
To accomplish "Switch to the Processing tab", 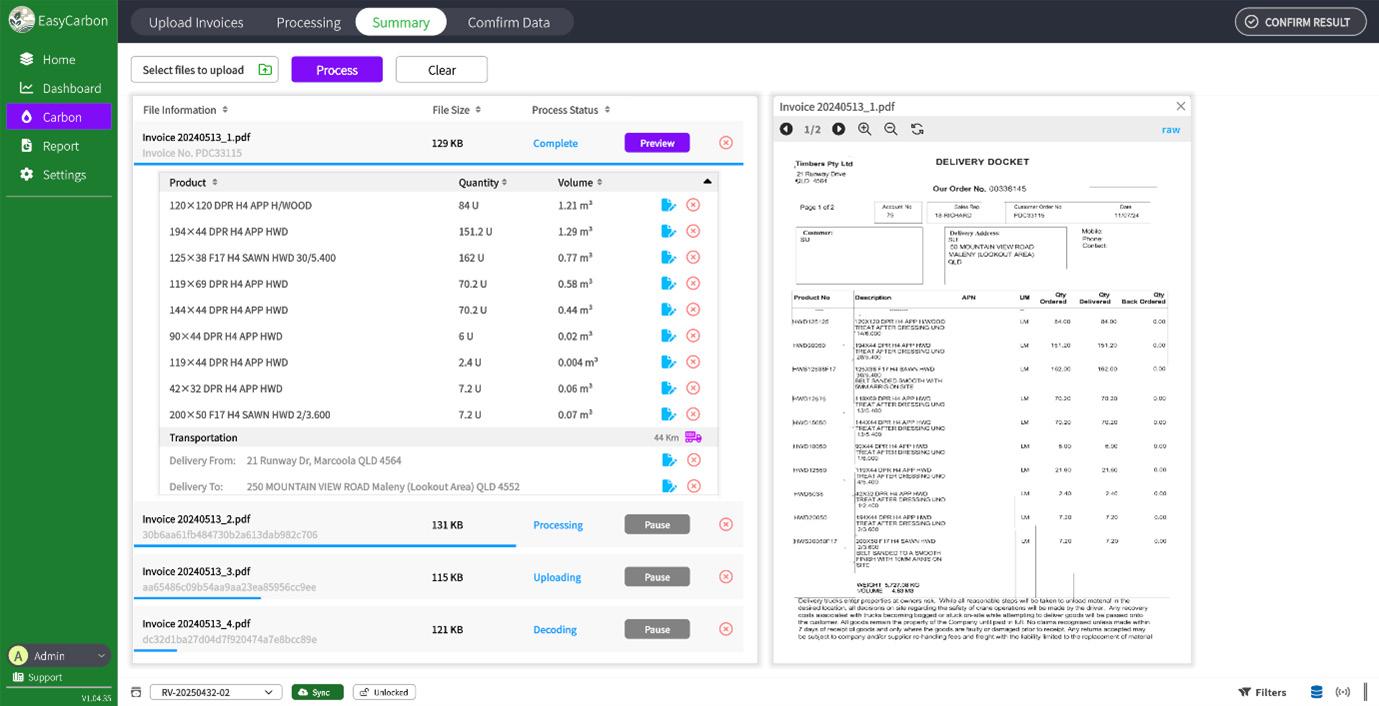I will tap(308, 22).
